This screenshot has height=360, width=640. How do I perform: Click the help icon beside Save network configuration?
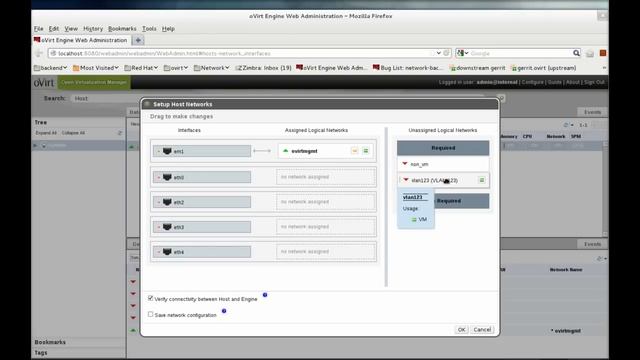tap(224, 311)
